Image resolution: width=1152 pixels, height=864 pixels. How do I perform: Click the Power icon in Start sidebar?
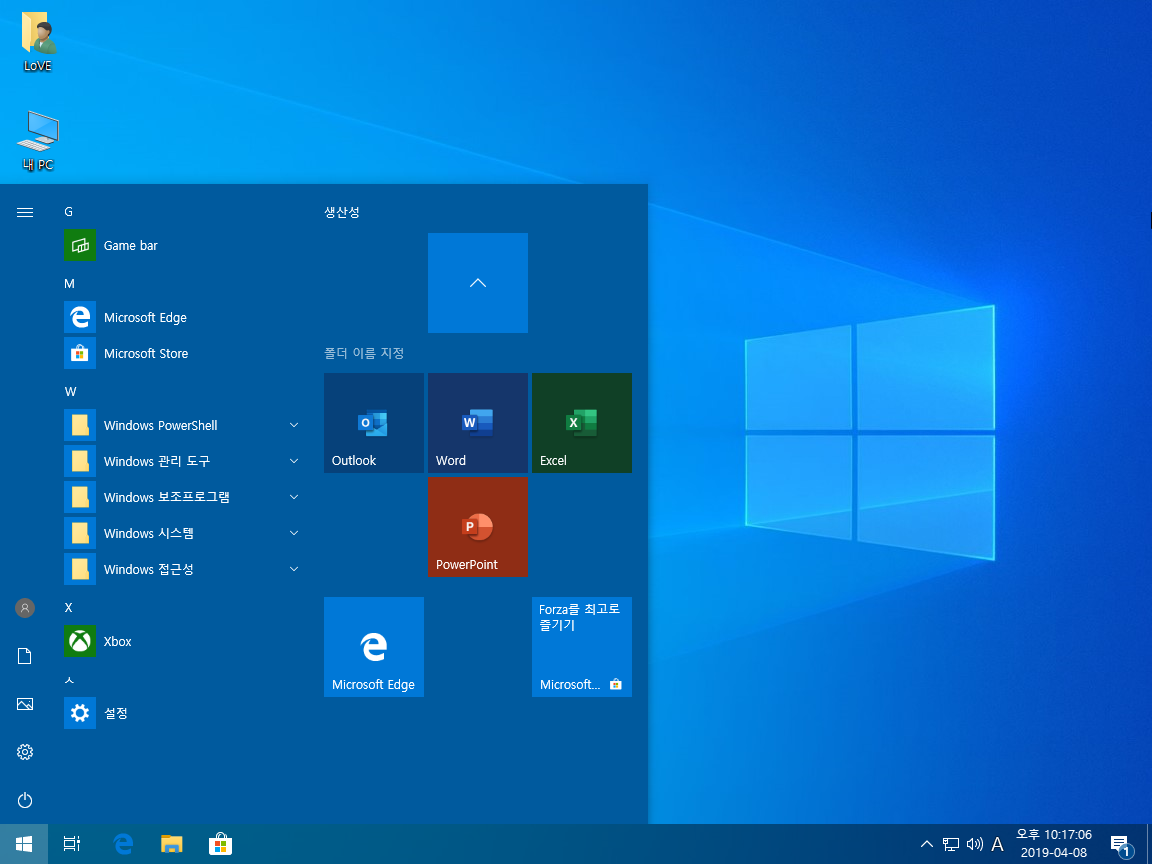pyautogui.click(x=25, y=800)
